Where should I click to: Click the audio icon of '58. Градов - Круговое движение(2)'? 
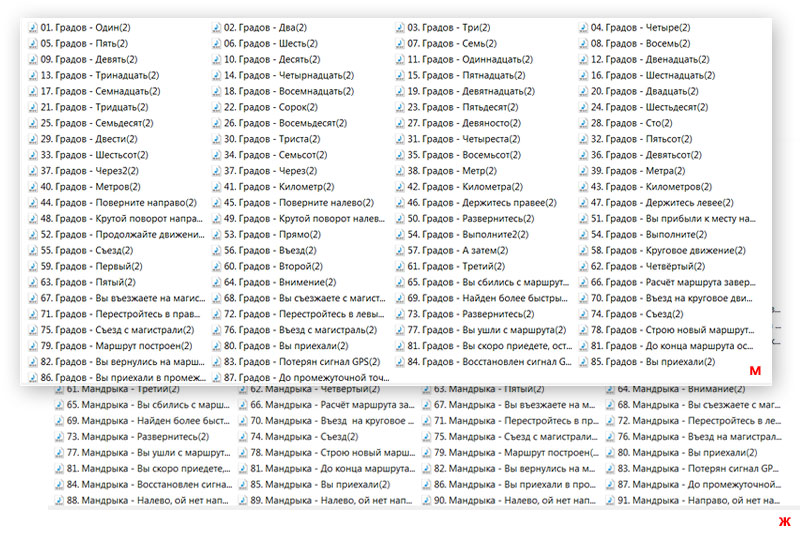point(583,250)
